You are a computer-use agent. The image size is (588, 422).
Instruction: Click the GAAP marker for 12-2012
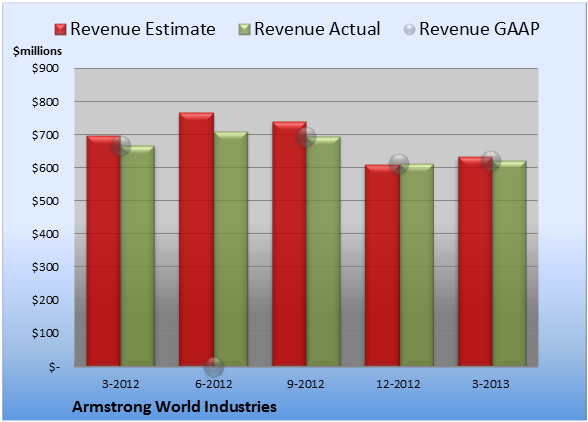399,164
